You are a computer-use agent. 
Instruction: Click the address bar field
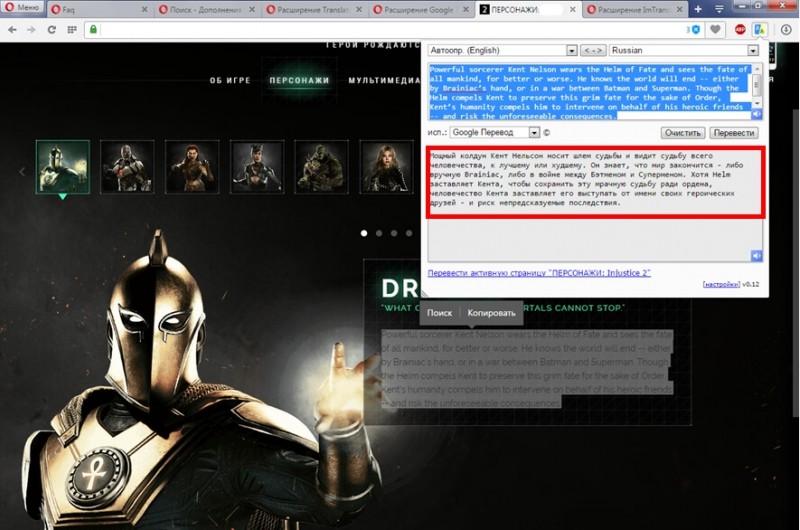pos(388,30)
